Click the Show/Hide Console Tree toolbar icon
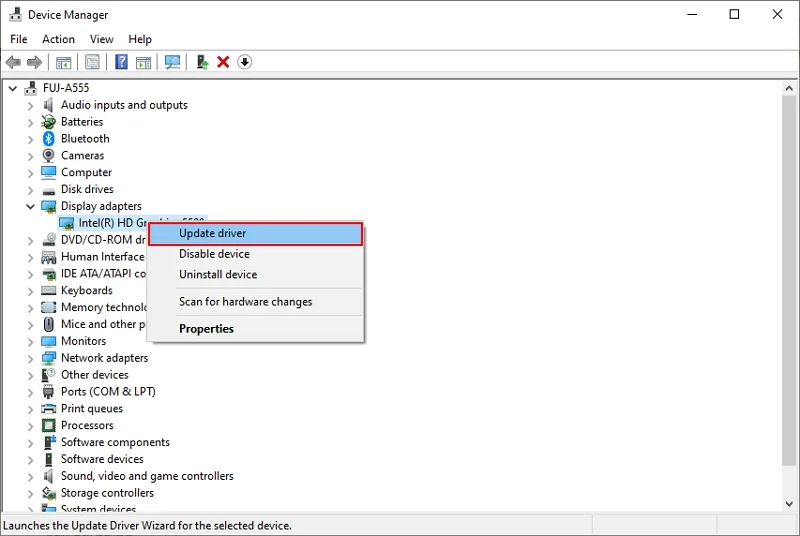This screenshot has height=536, width=800. pyautogui.click(x=63, y=63)
